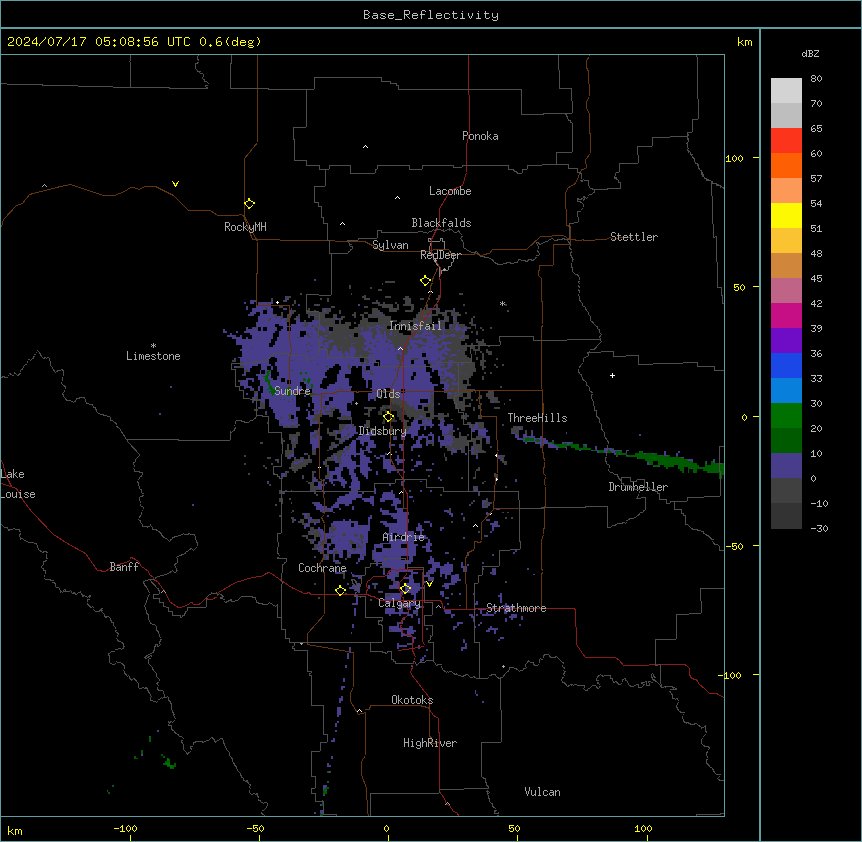
Task: Click the yellow swatch between 54 and 51 dBZ
Action: click(786, 215)
